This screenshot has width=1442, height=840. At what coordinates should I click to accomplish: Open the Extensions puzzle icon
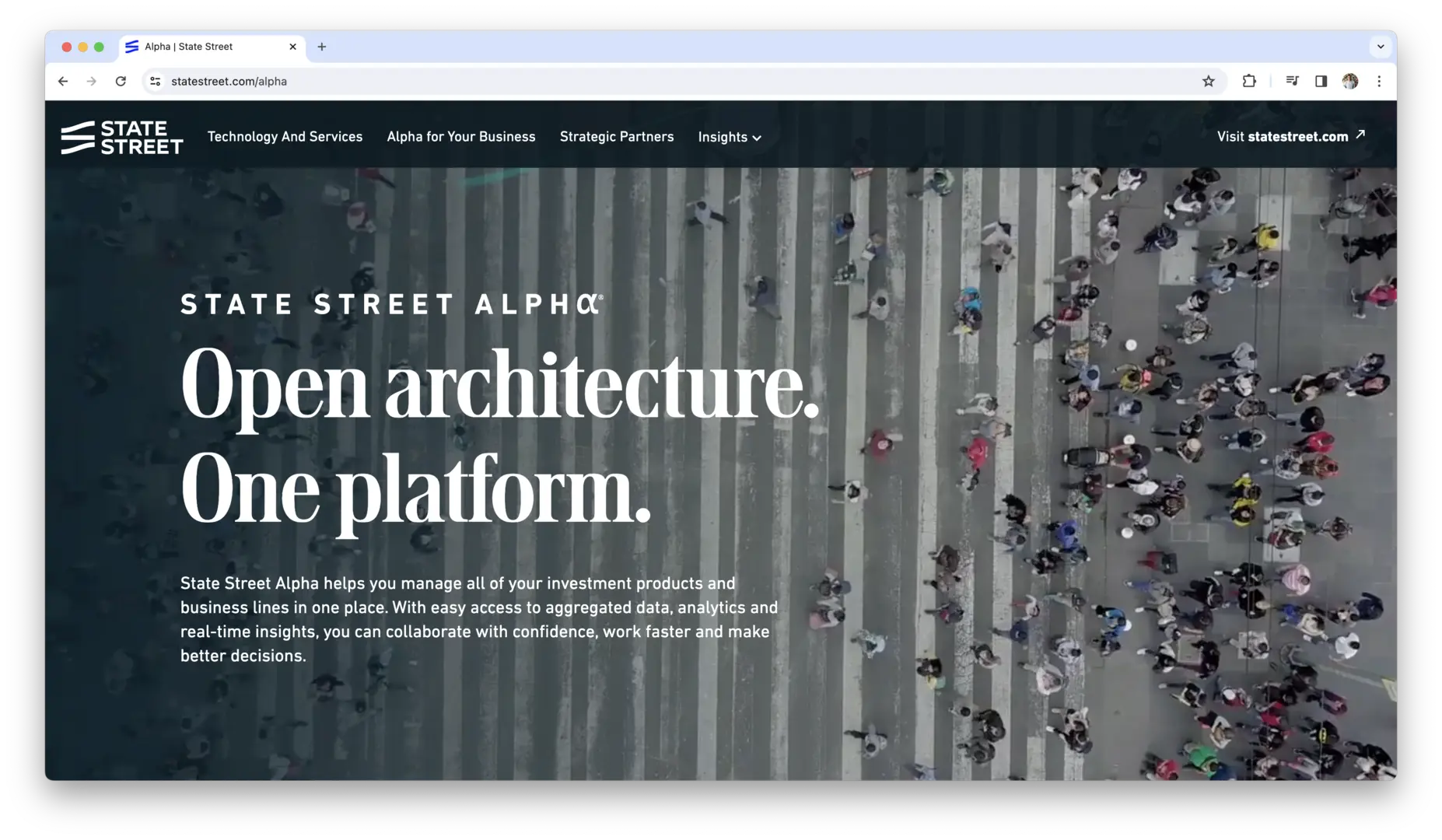tap(1249, 81)
